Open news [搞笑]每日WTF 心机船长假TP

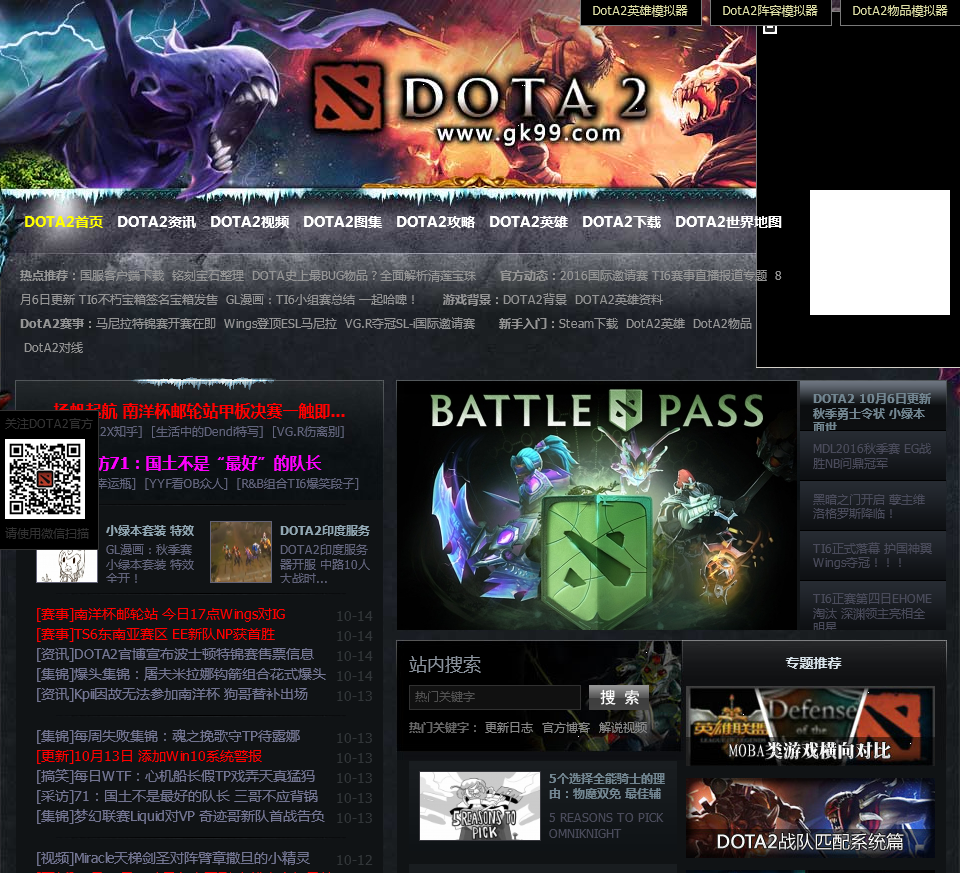pos(176,776)
